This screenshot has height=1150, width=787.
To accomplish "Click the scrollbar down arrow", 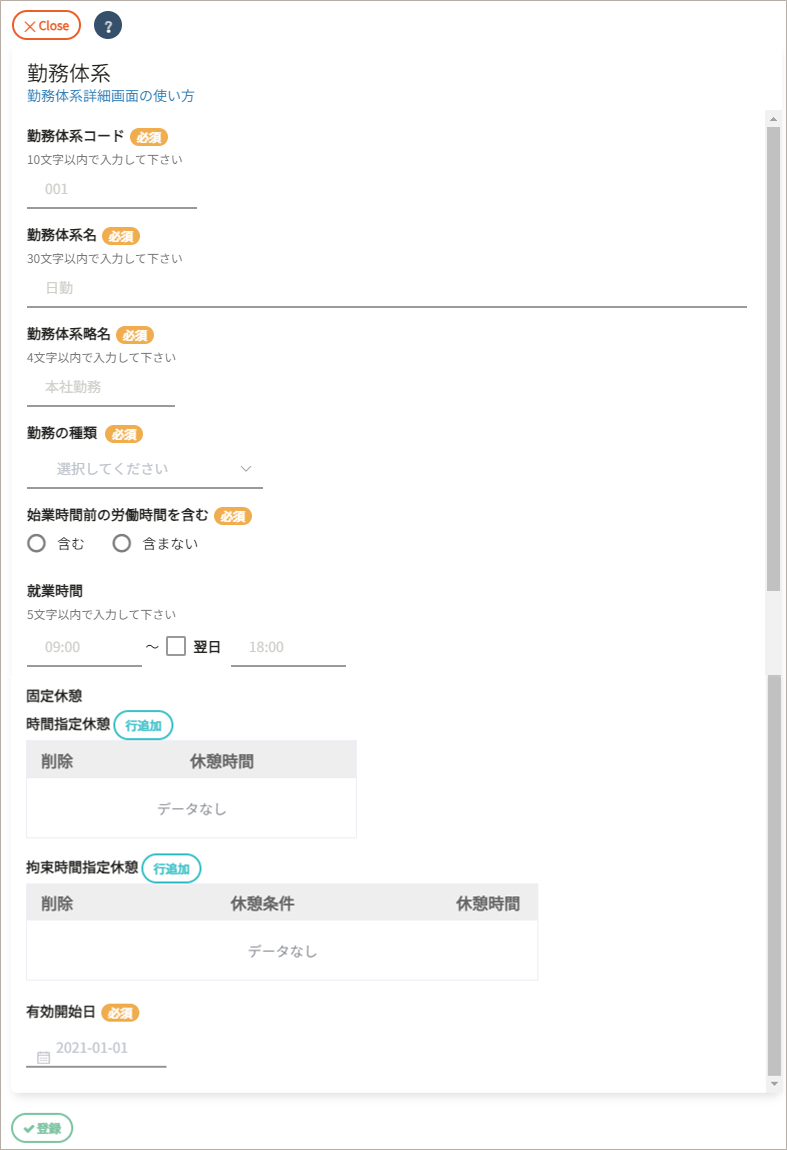I will coord(773,1084).
